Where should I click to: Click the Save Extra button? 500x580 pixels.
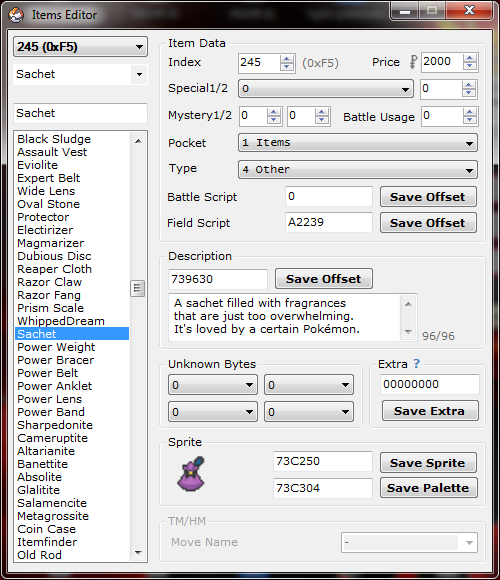coord(430,411)
